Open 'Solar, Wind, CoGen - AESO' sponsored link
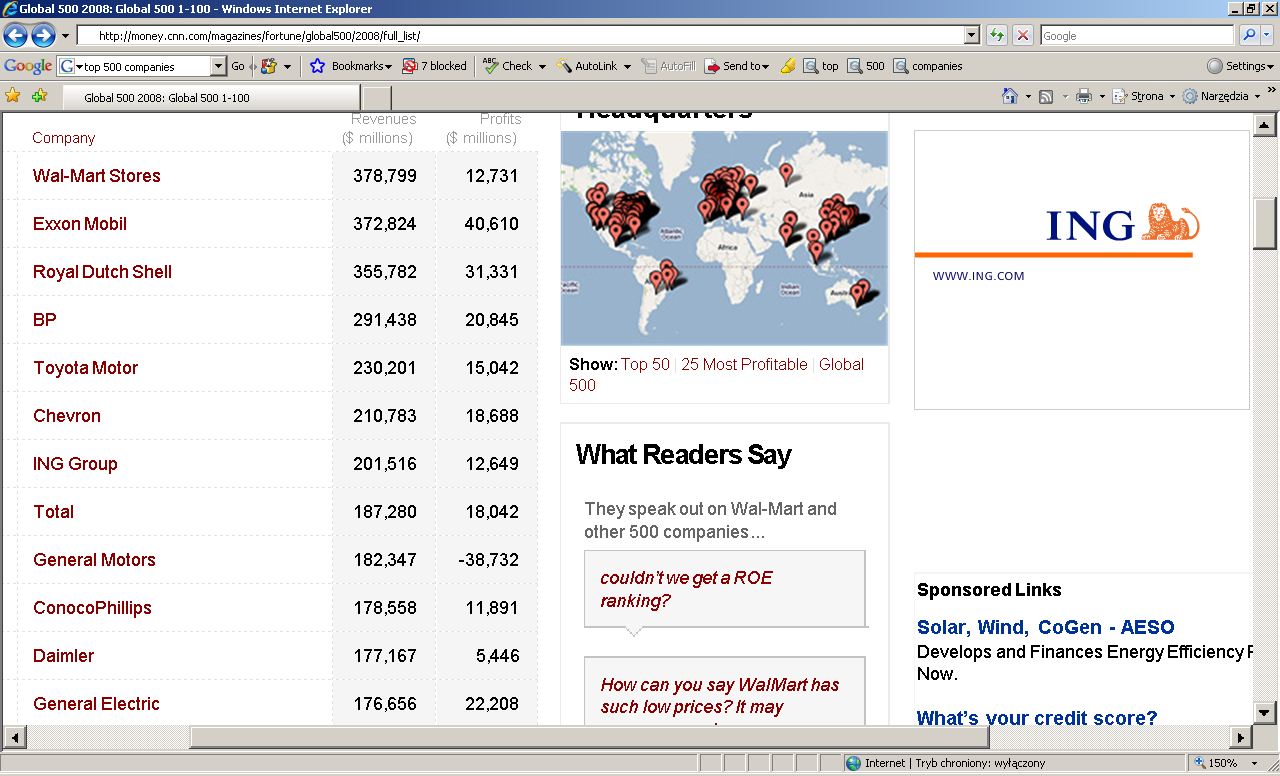 point(1046,628)
